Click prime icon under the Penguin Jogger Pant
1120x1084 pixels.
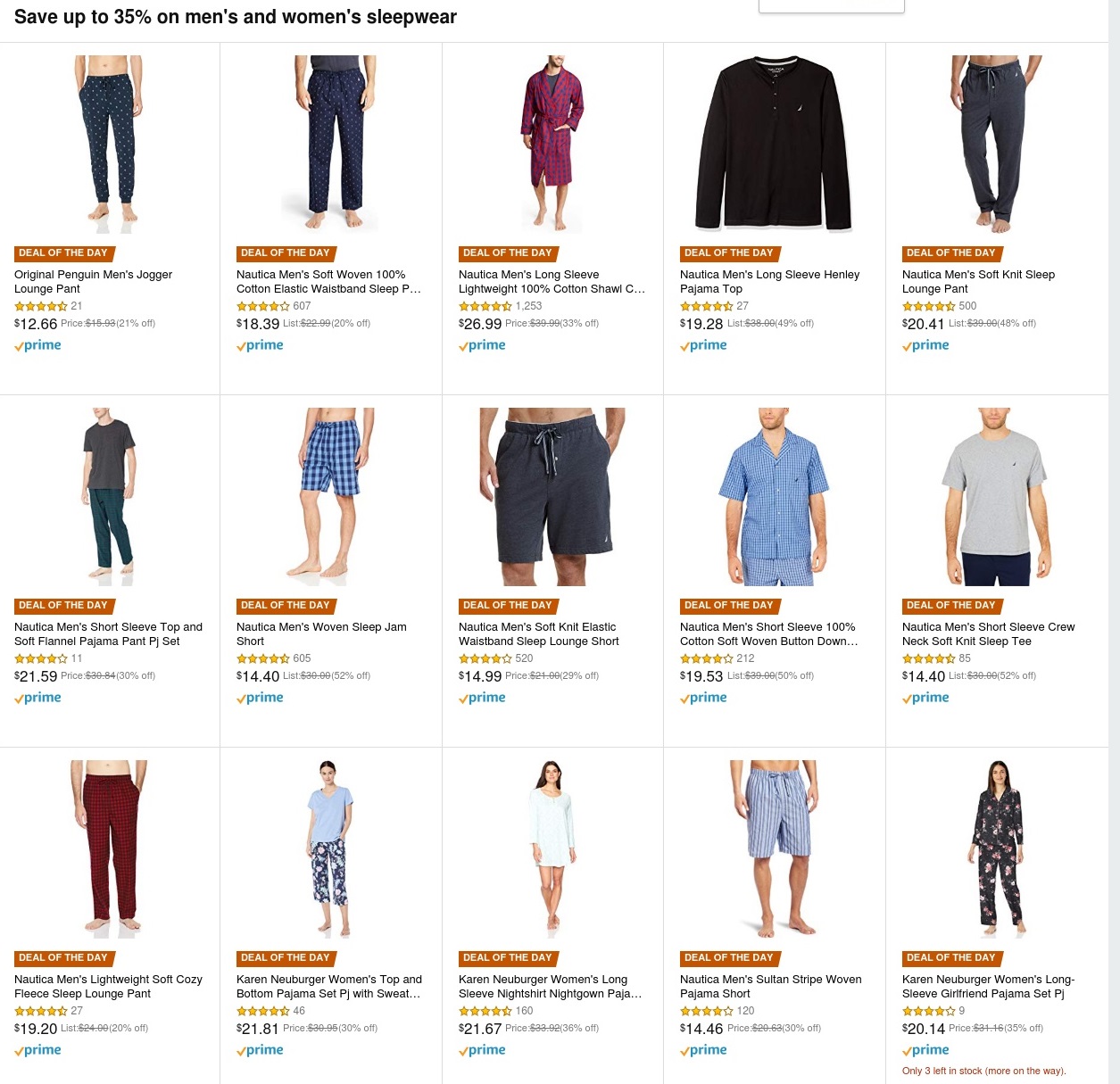[x=37, y=345]
